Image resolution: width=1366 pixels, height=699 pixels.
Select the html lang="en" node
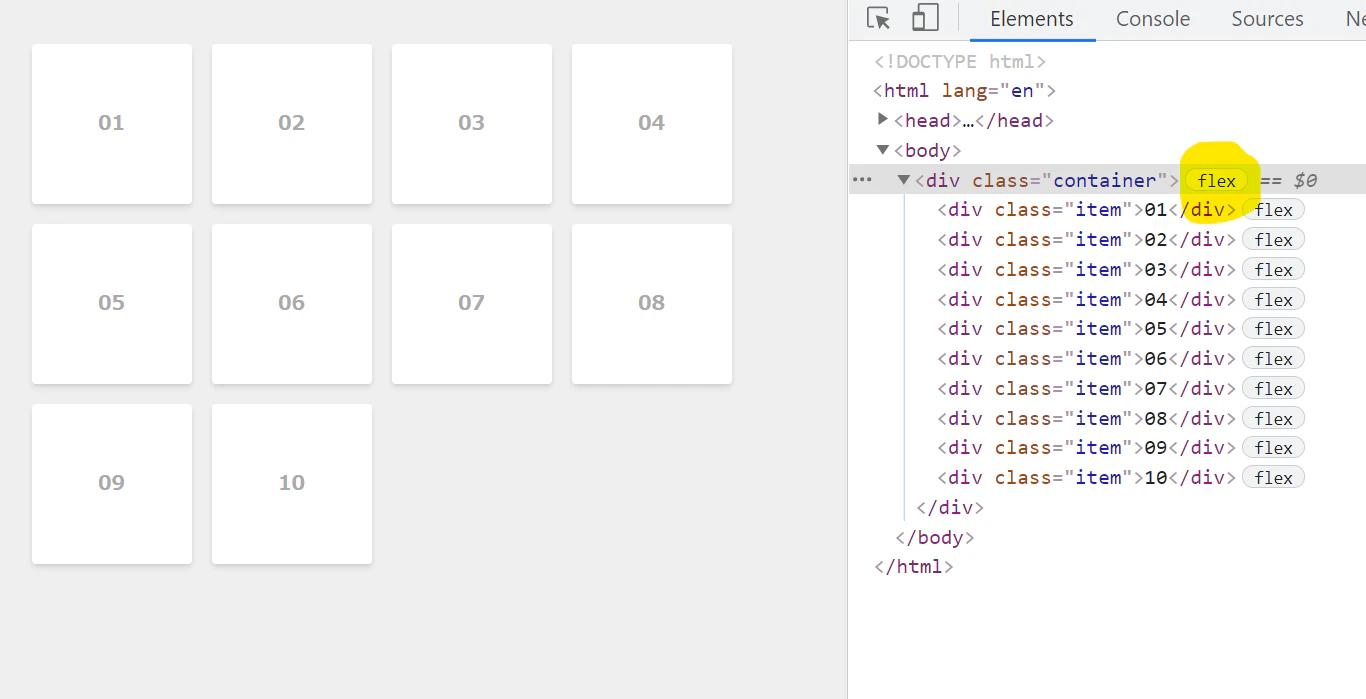point(965,91)
